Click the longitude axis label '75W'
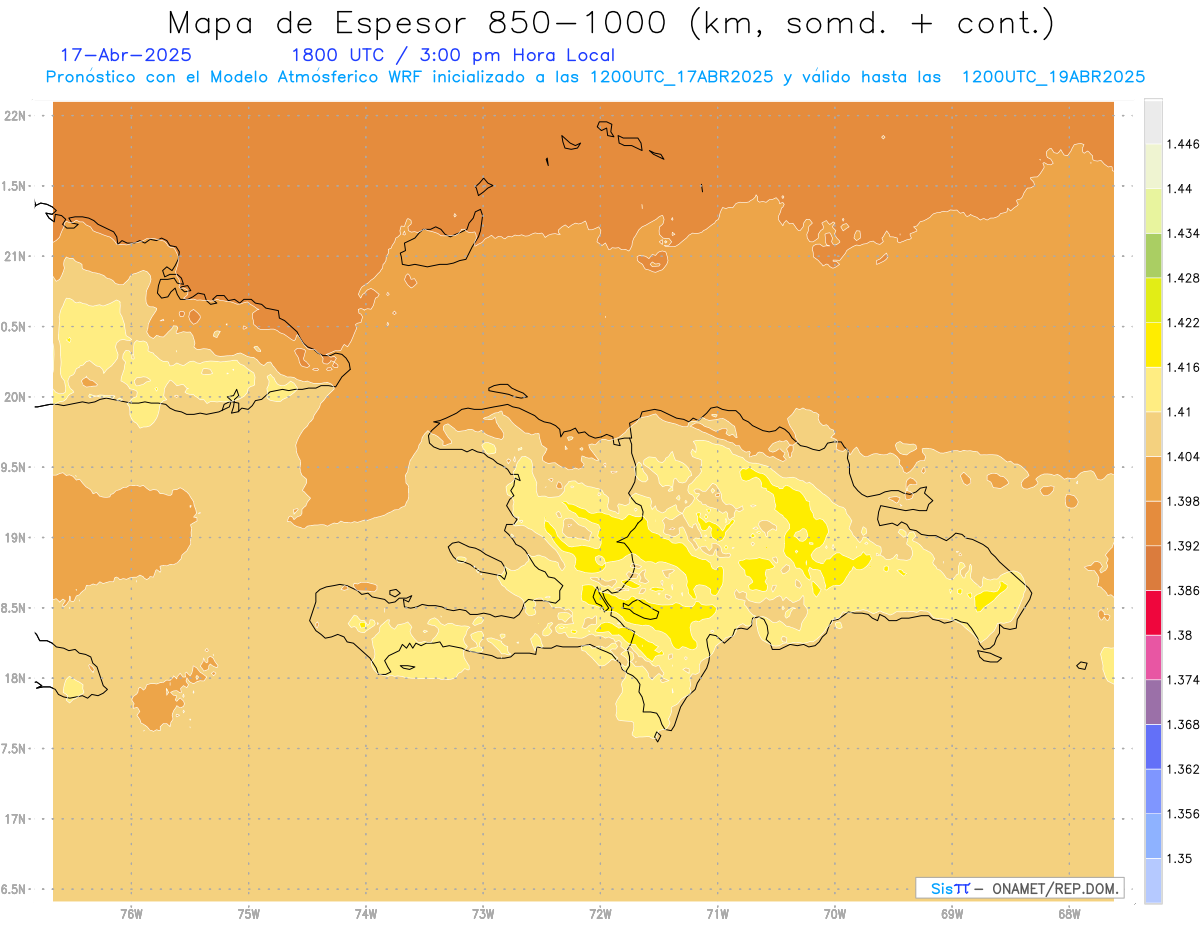 (249, 914)
